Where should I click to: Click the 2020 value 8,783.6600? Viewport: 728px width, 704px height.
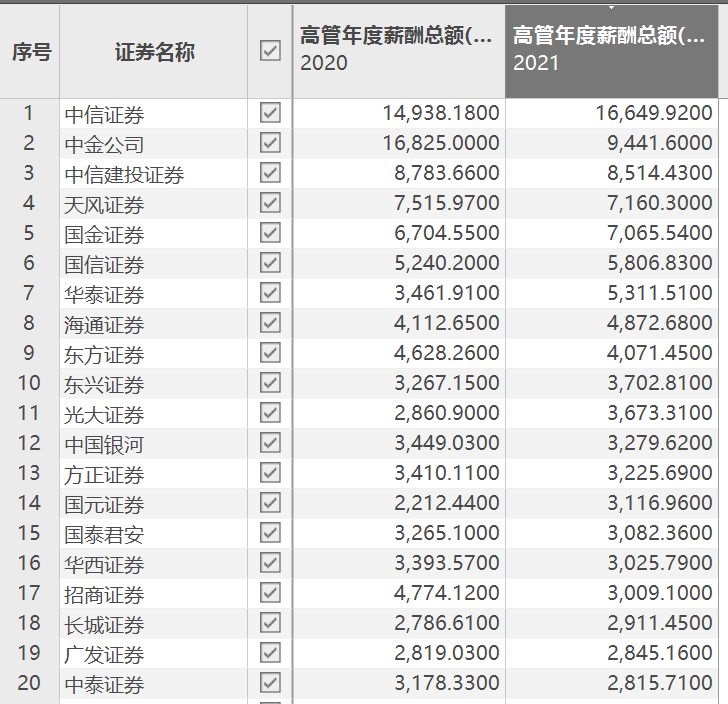tap(447, 173)
